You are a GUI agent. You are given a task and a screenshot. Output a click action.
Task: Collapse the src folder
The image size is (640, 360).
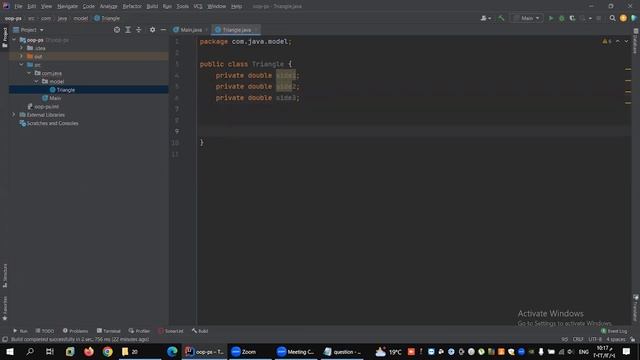(x=22, y=64)
